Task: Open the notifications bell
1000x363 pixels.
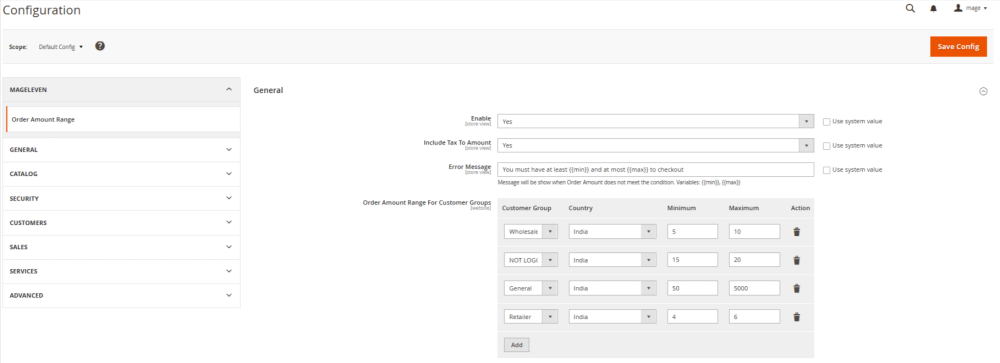Action: (x=934, y=9)
